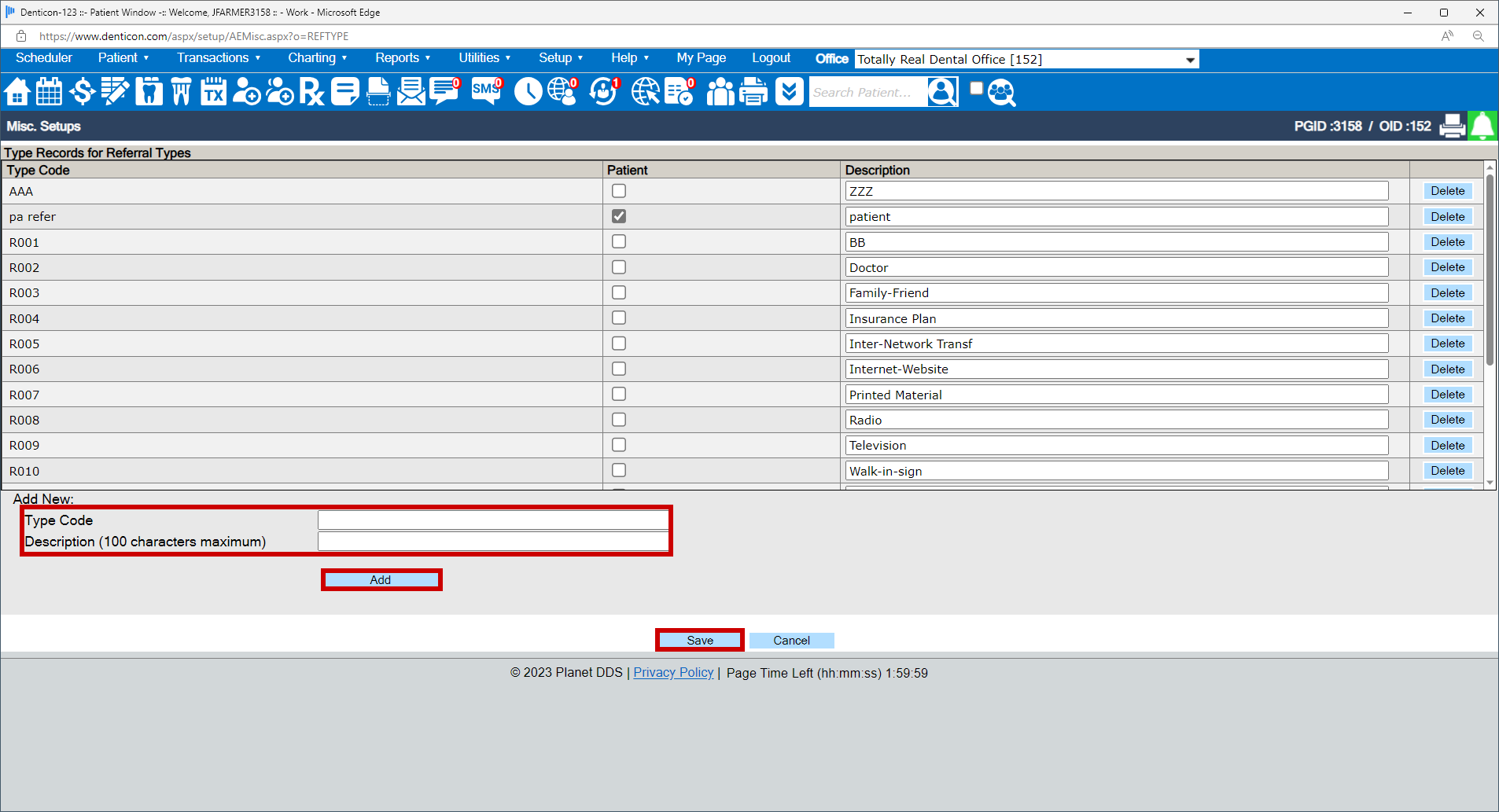Open the Home screen icon

click(17, 92)
